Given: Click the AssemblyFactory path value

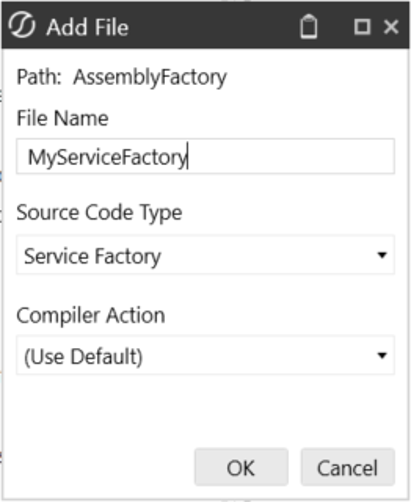Looking at the screenshot, I should (x=150, y=78).
